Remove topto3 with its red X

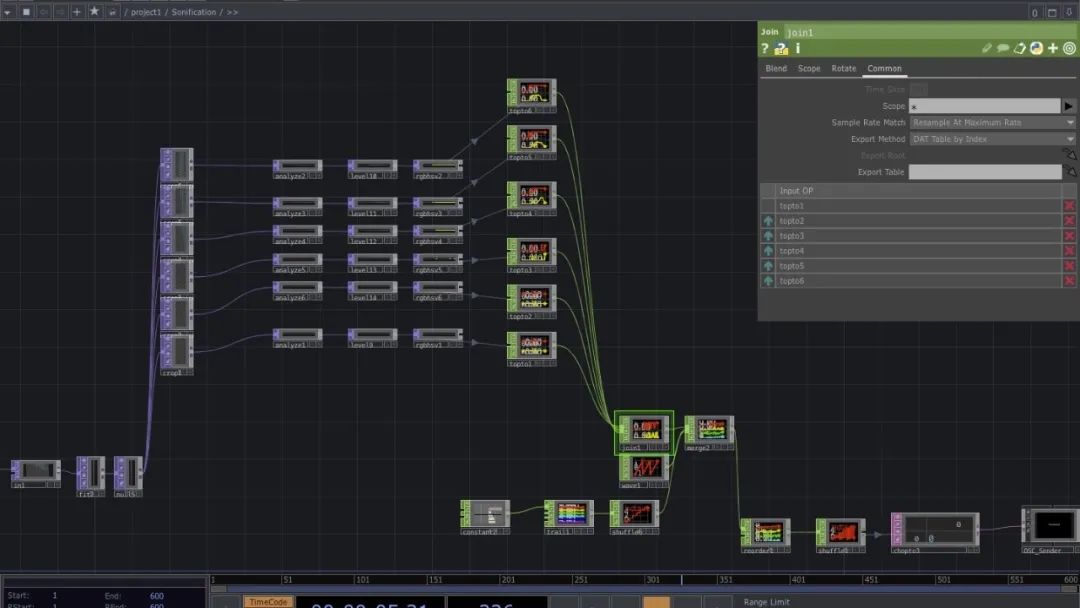click(1069, 236)
